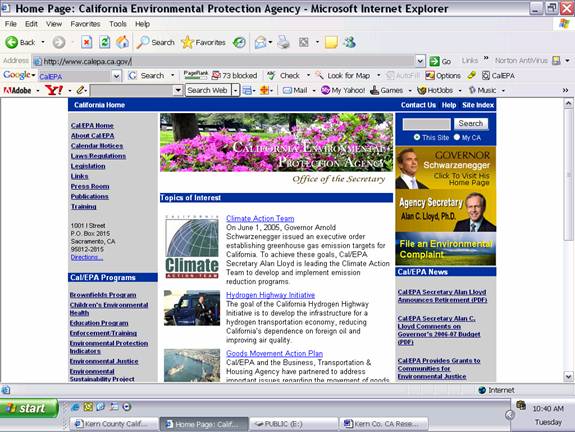The width and height of the screenshot is (575, 432).
Task: Click the site Search button
Action: tap(471, 124)
